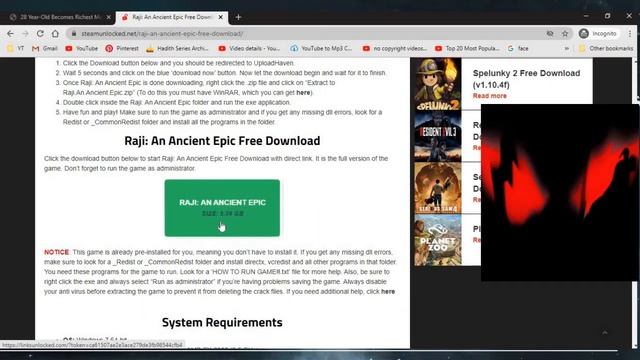Click 'here' link for WinRAR
Screen dimensions: 640x360
pyautogui.click(x=303, y=93)
